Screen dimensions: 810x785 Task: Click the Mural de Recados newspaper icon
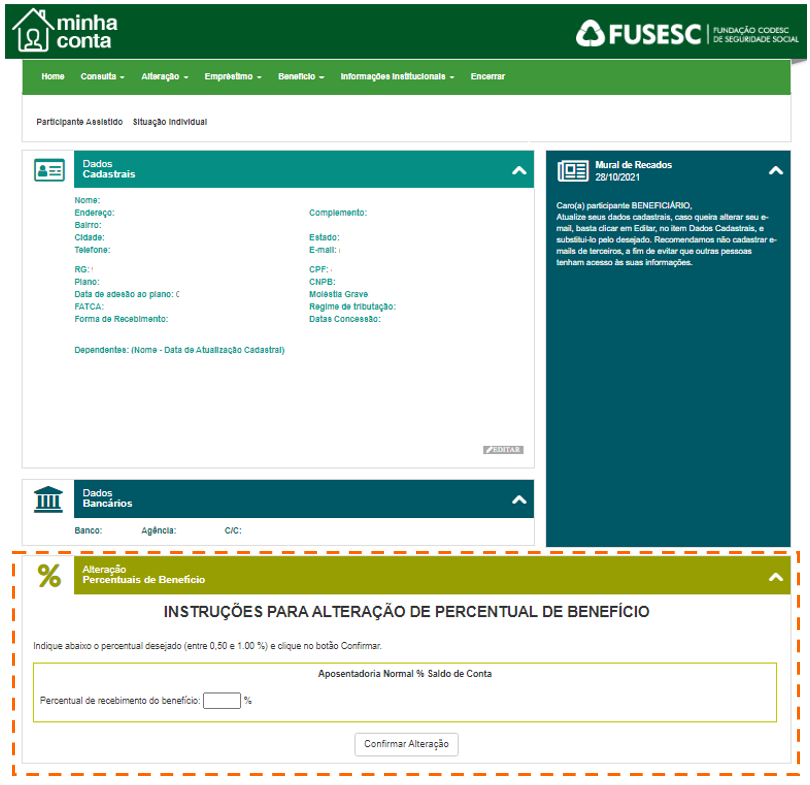(573, 170)
